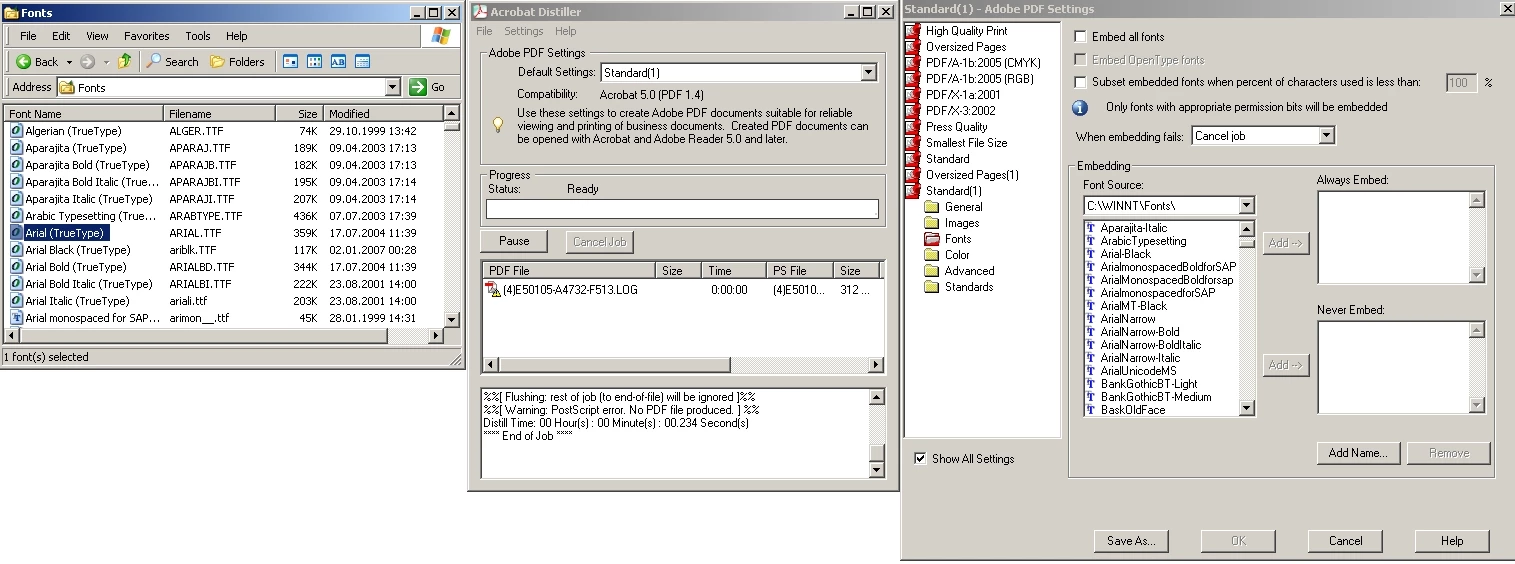
Task: Click Distiller progress status bar
Action: point(682,209)
